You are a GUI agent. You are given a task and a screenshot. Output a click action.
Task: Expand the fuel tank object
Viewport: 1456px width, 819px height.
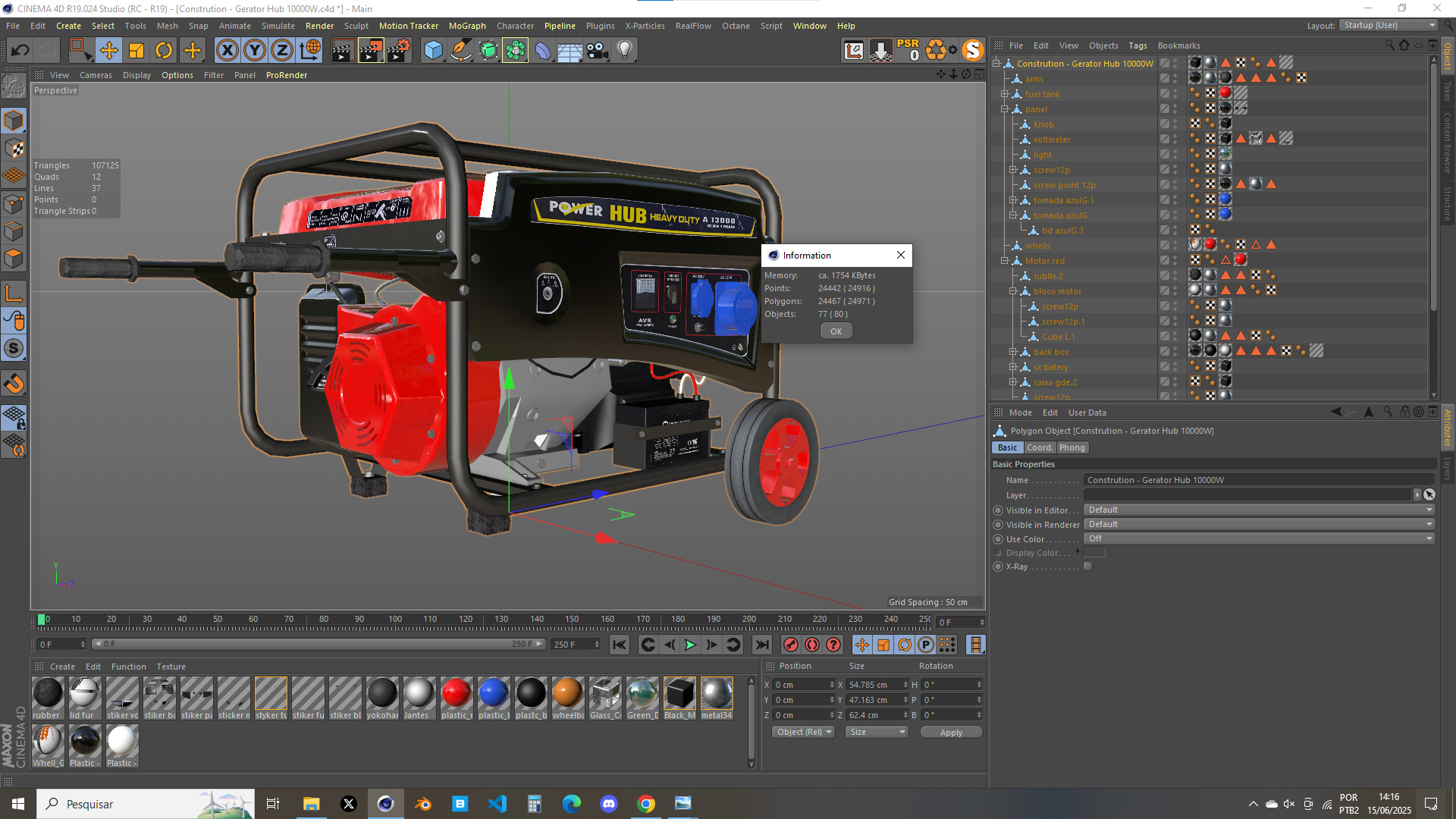click(x=1004, y=94)
